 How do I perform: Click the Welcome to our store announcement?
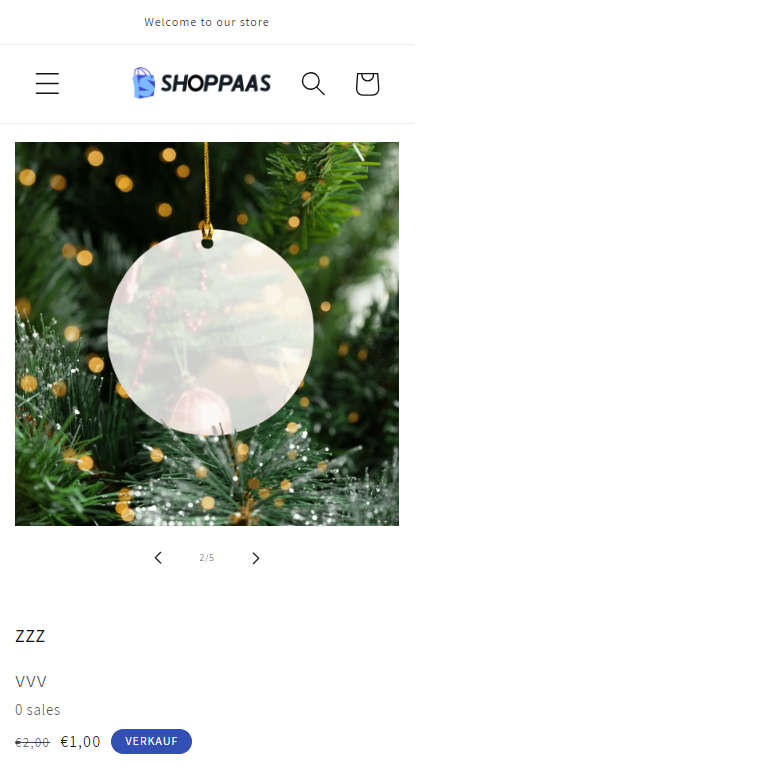pyautogui.click(x=207, y=22)
